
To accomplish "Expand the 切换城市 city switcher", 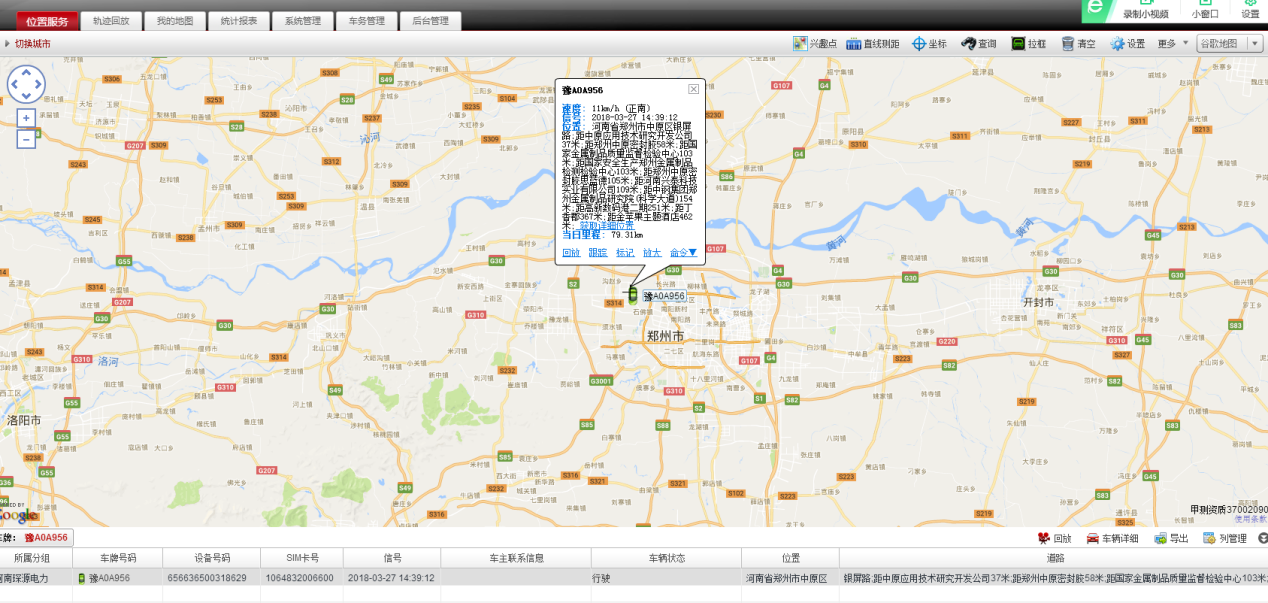I will [28, 44].
